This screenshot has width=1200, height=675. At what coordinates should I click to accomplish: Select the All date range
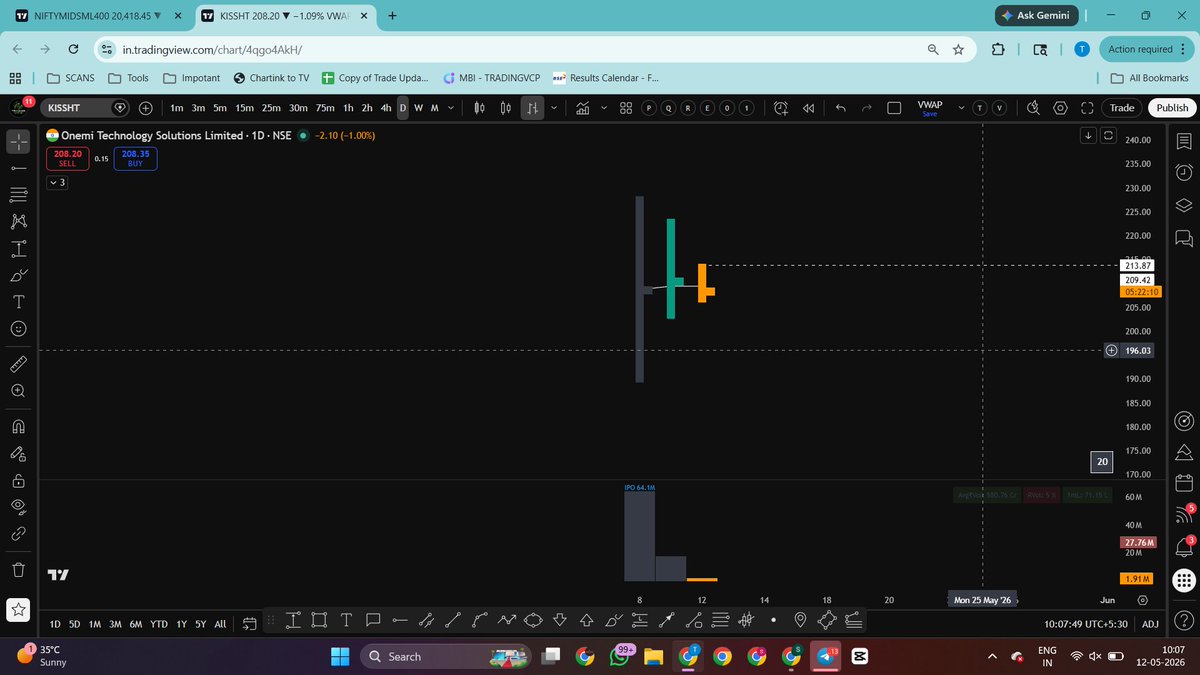pyautogui.click(x=221, y=624)
